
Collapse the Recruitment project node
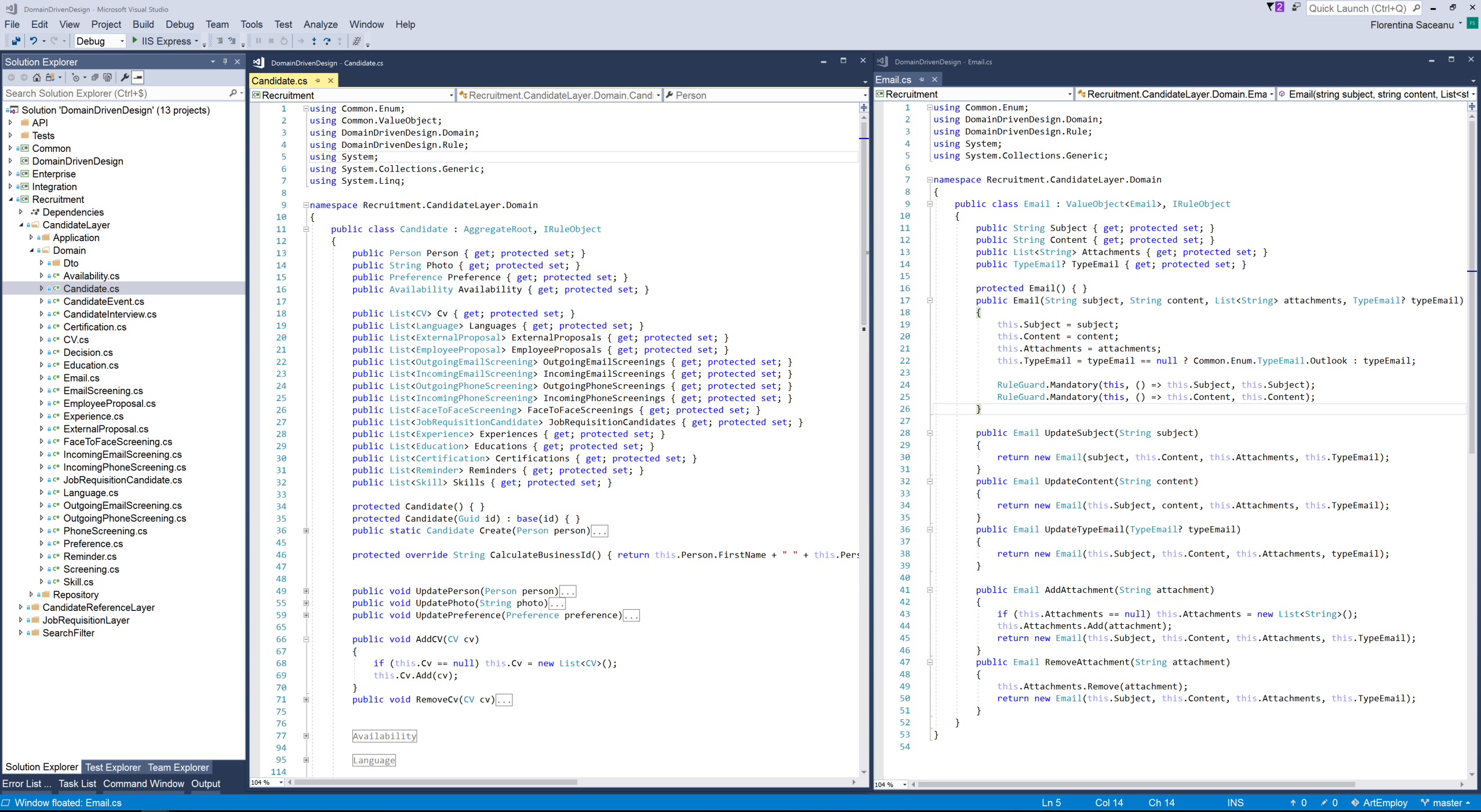coord(10,199)
